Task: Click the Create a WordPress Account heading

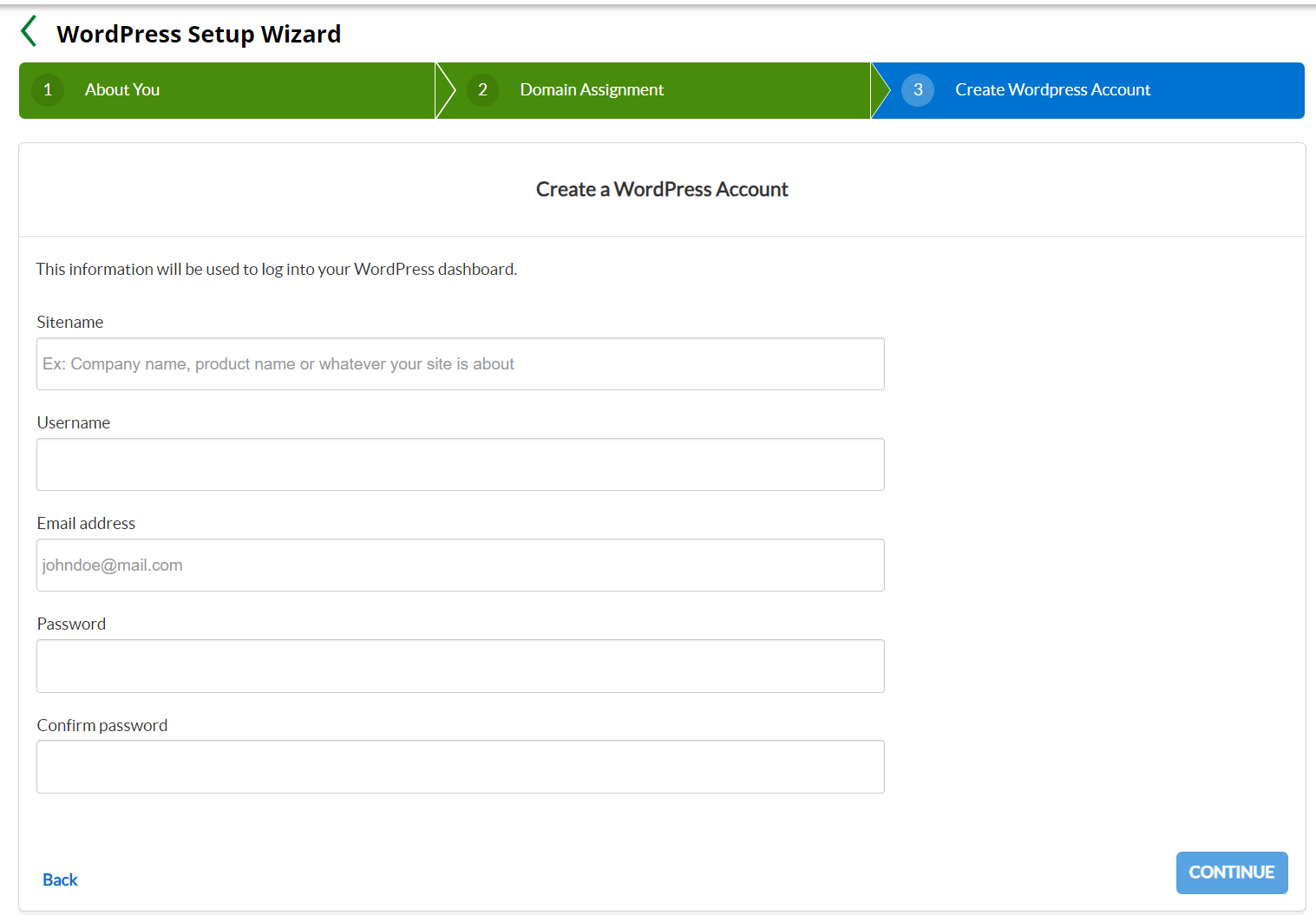Action: pos(662,189)
